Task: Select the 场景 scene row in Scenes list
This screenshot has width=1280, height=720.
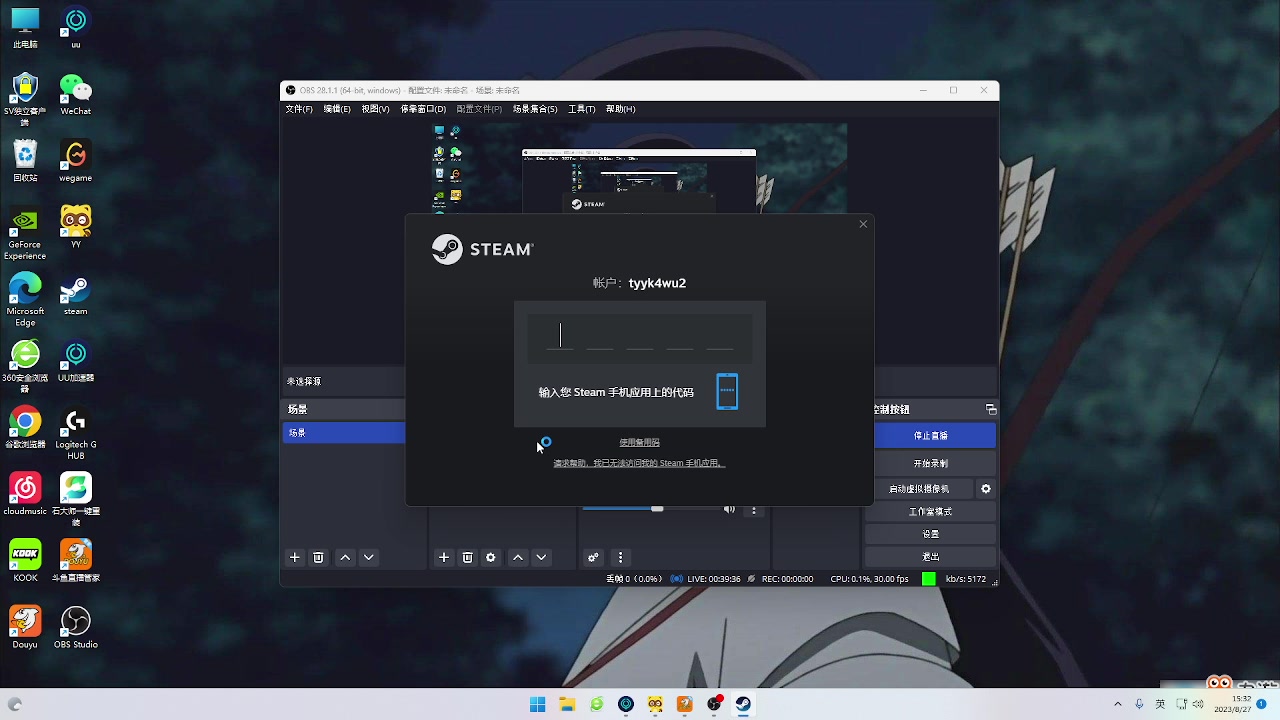Action: click(x=345, y=433)
